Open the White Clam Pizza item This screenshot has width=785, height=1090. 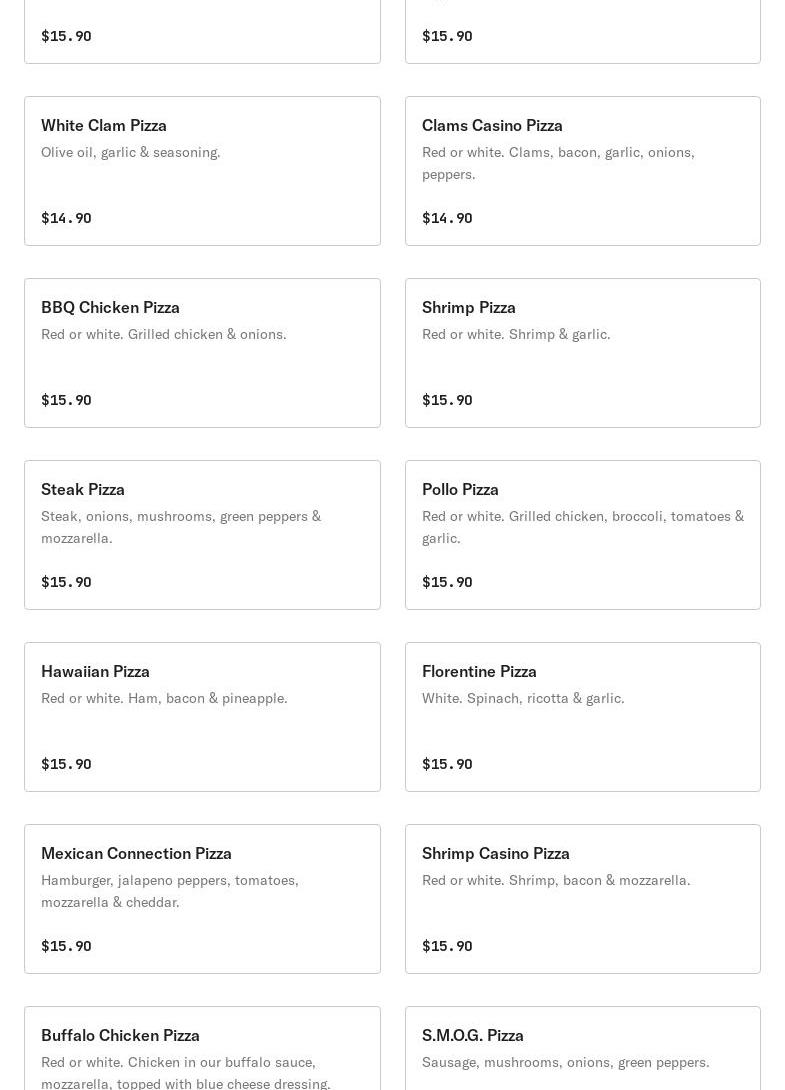(x=104, y=125)
